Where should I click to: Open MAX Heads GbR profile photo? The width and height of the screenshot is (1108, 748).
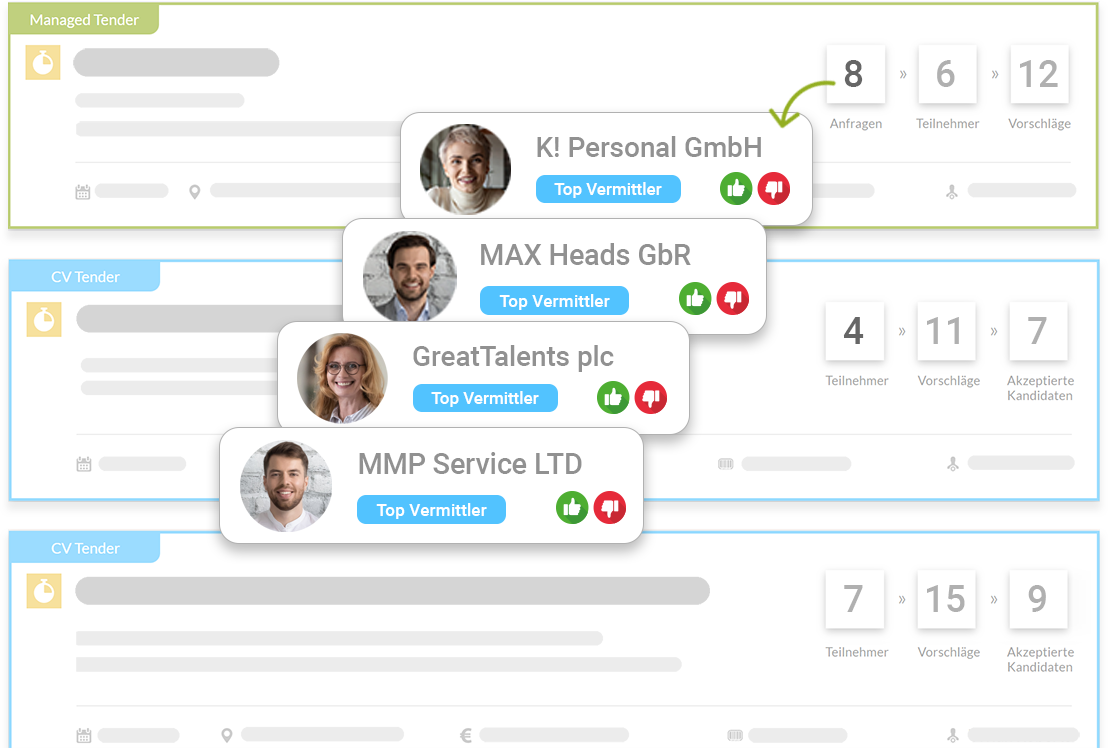pos(410,275)
